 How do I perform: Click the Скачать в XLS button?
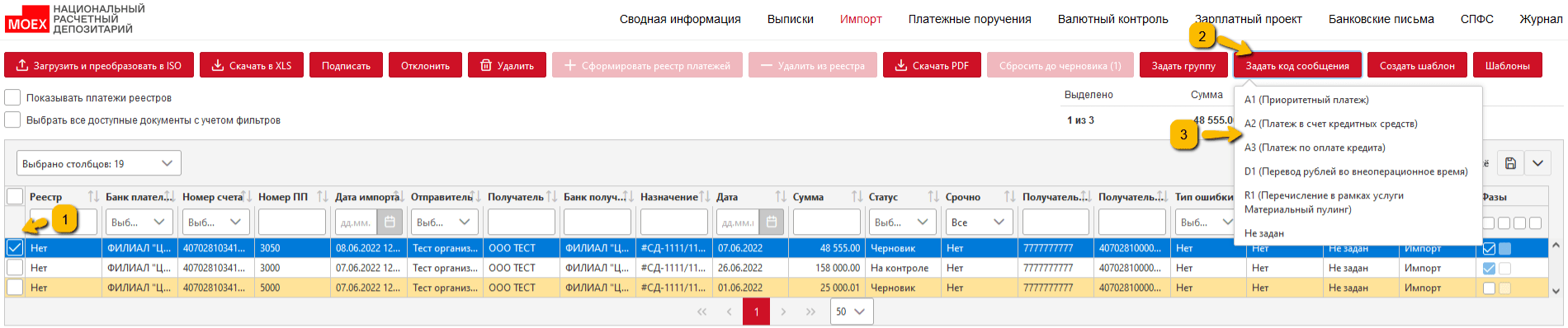click(x=252, y=65)
